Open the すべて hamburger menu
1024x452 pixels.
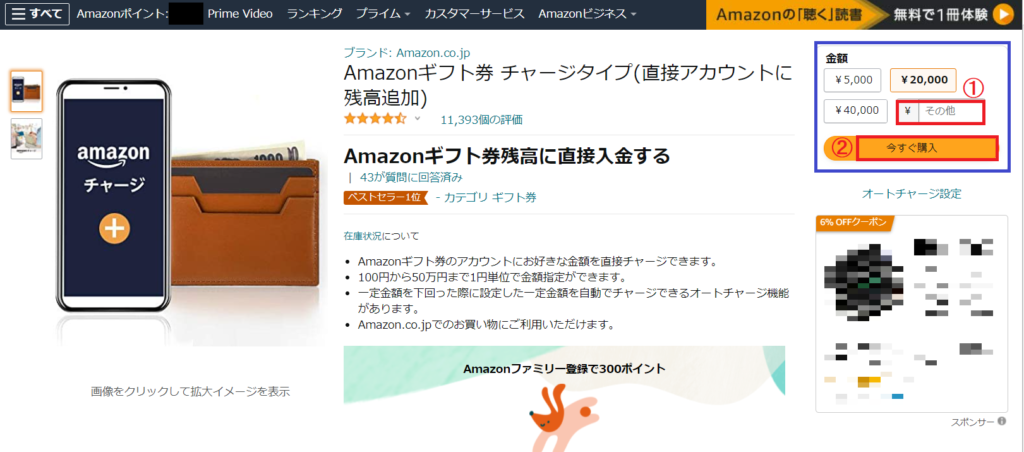tap(37, 14)
